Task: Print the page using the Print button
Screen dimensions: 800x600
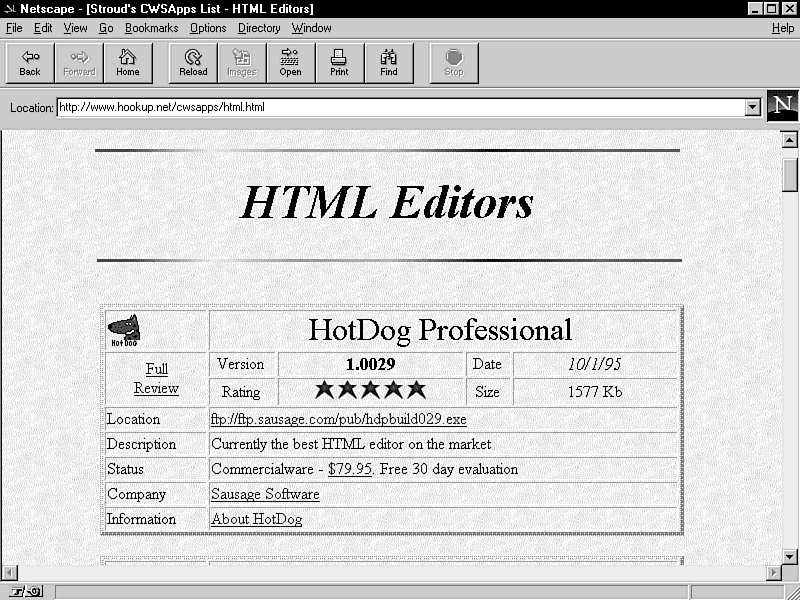Action: [339, 63]
